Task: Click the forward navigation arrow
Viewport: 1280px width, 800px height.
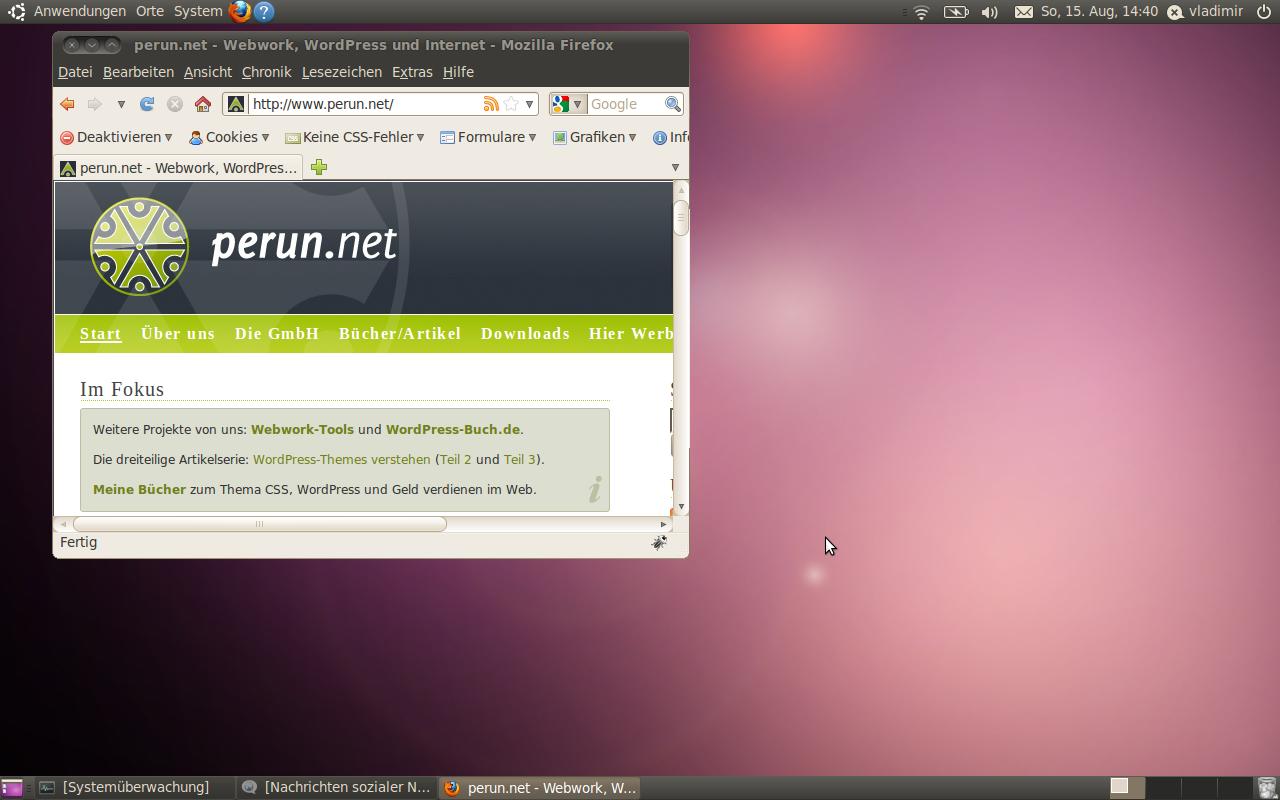Action: tap(95, 104)
